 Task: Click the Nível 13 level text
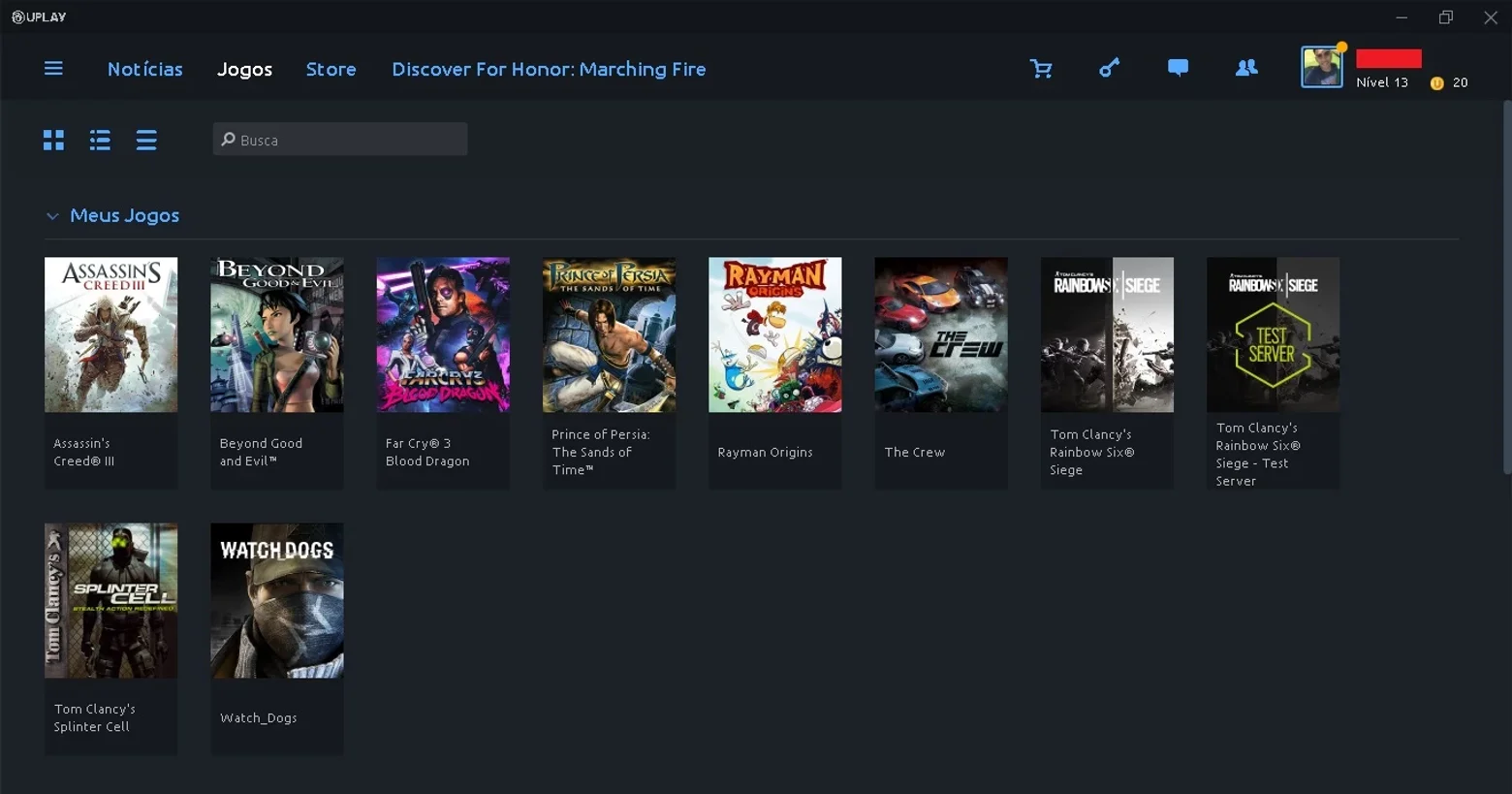click(1382, 82)
